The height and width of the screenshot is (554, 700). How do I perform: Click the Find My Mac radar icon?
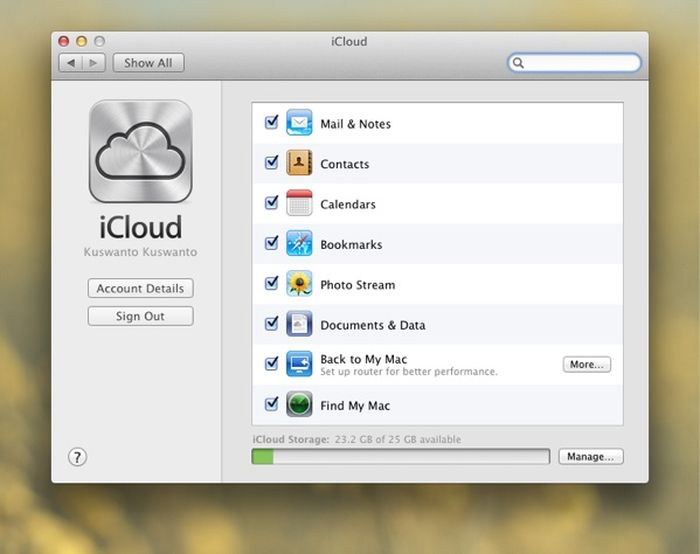point(299,404)
